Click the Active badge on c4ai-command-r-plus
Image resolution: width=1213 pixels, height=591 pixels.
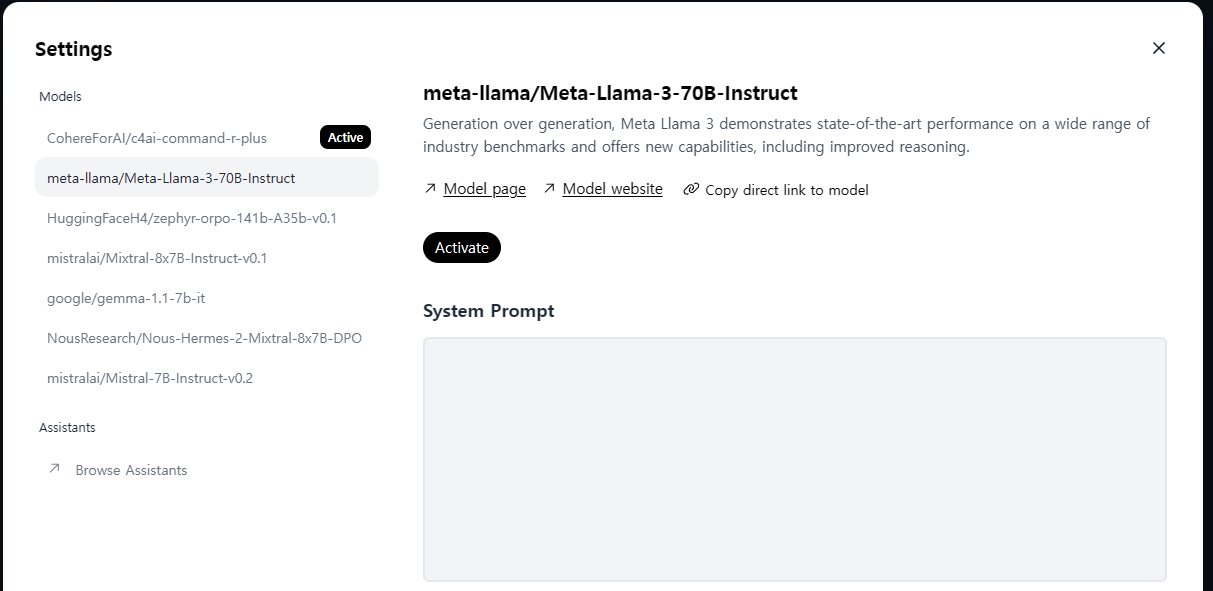tap(345, 137)
